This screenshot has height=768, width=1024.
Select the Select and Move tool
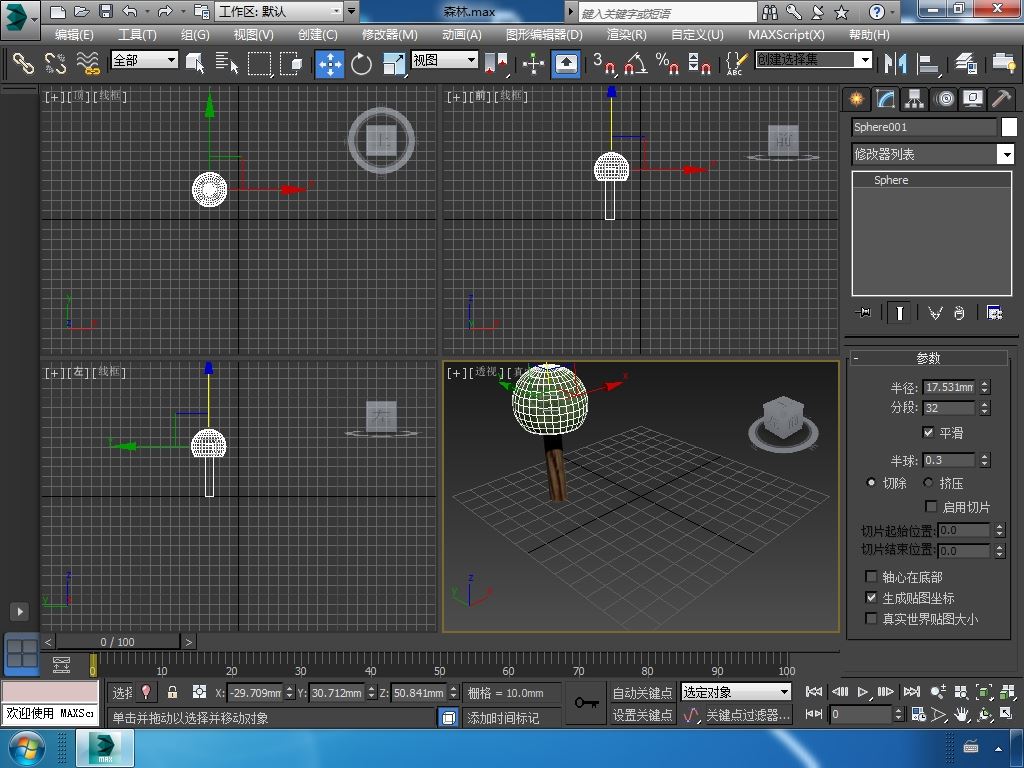[x=330, y=64]
